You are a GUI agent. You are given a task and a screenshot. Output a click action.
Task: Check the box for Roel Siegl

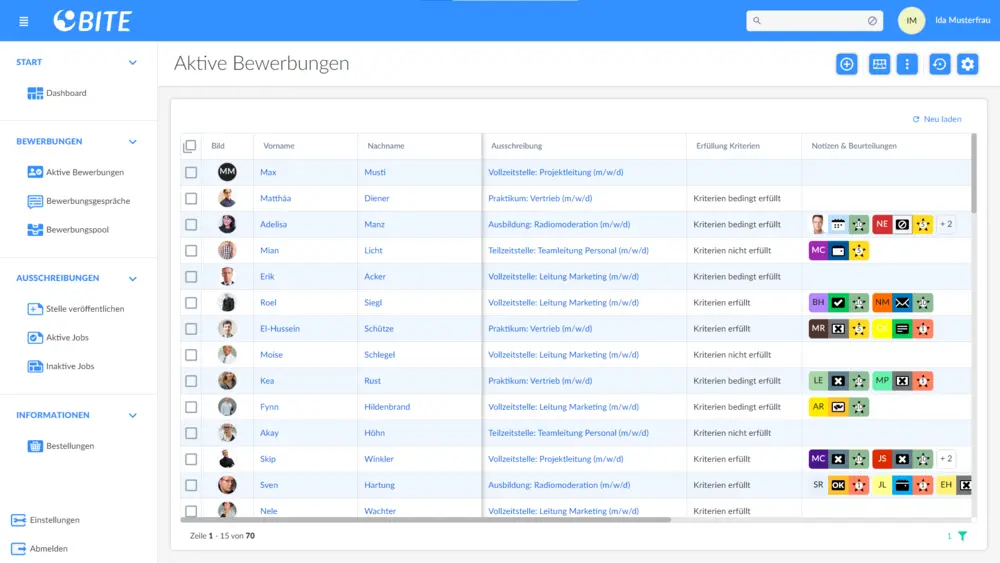point(191,302)
